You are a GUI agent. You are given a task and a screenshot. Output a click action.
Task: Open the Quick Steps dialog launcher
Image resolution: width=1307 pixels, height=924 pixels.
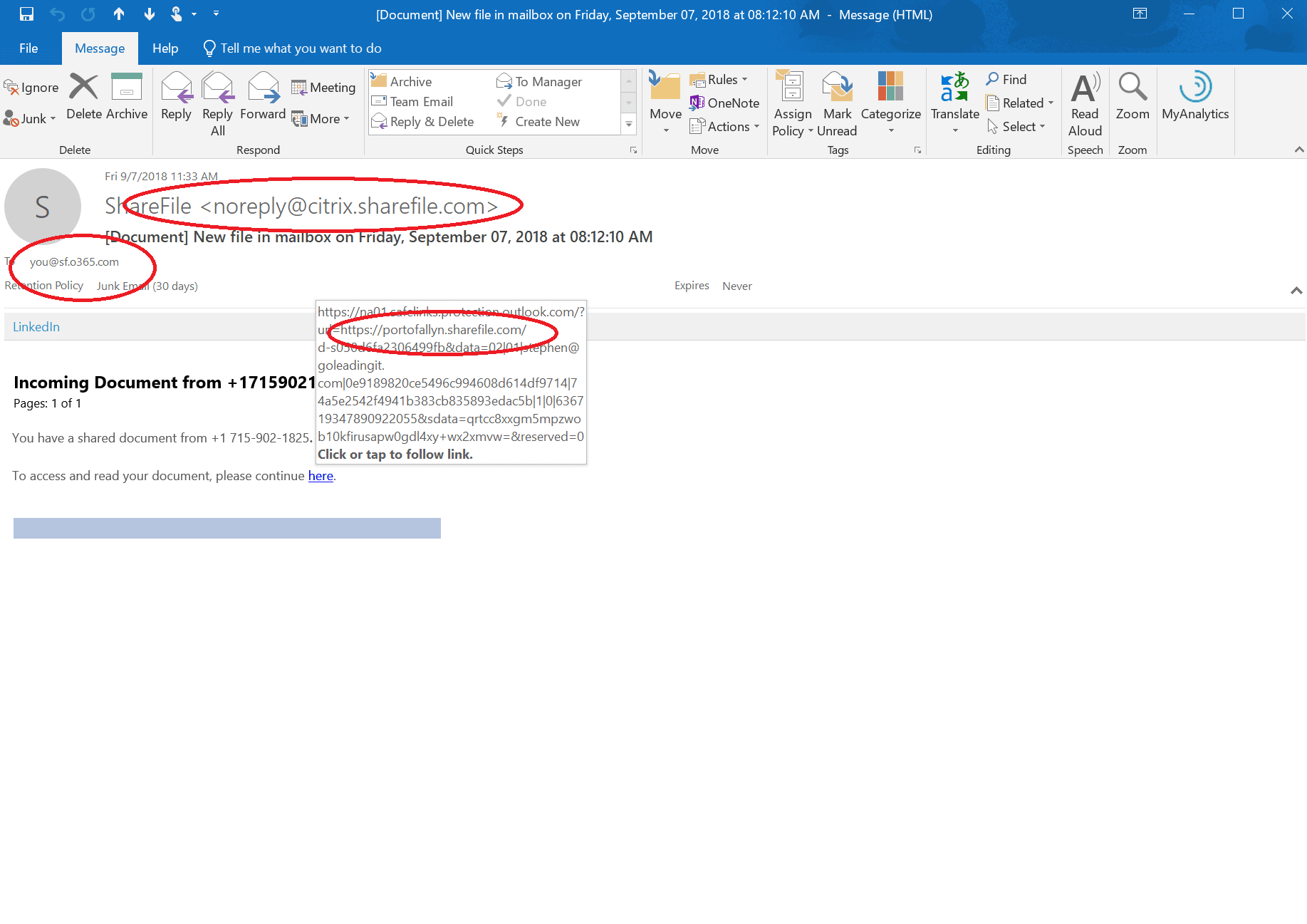click(633, 150)
